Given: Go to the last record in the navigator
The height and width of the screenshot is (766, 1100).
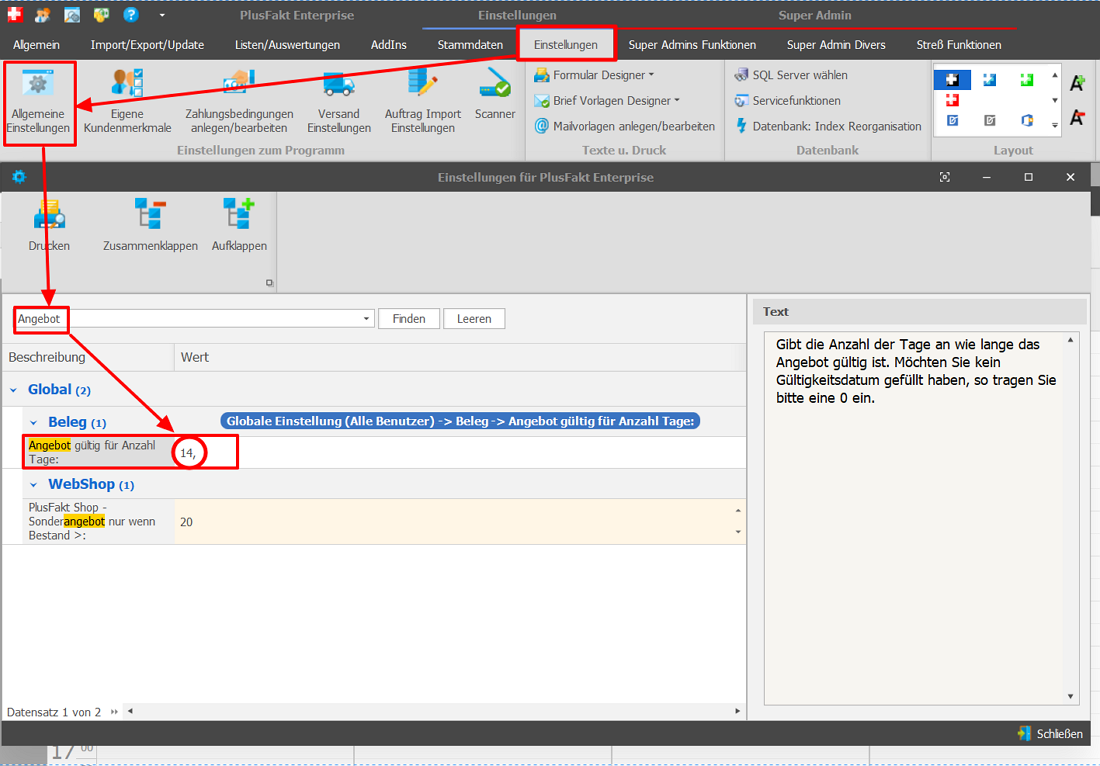Looking at the screenshot, I should 114,712.
